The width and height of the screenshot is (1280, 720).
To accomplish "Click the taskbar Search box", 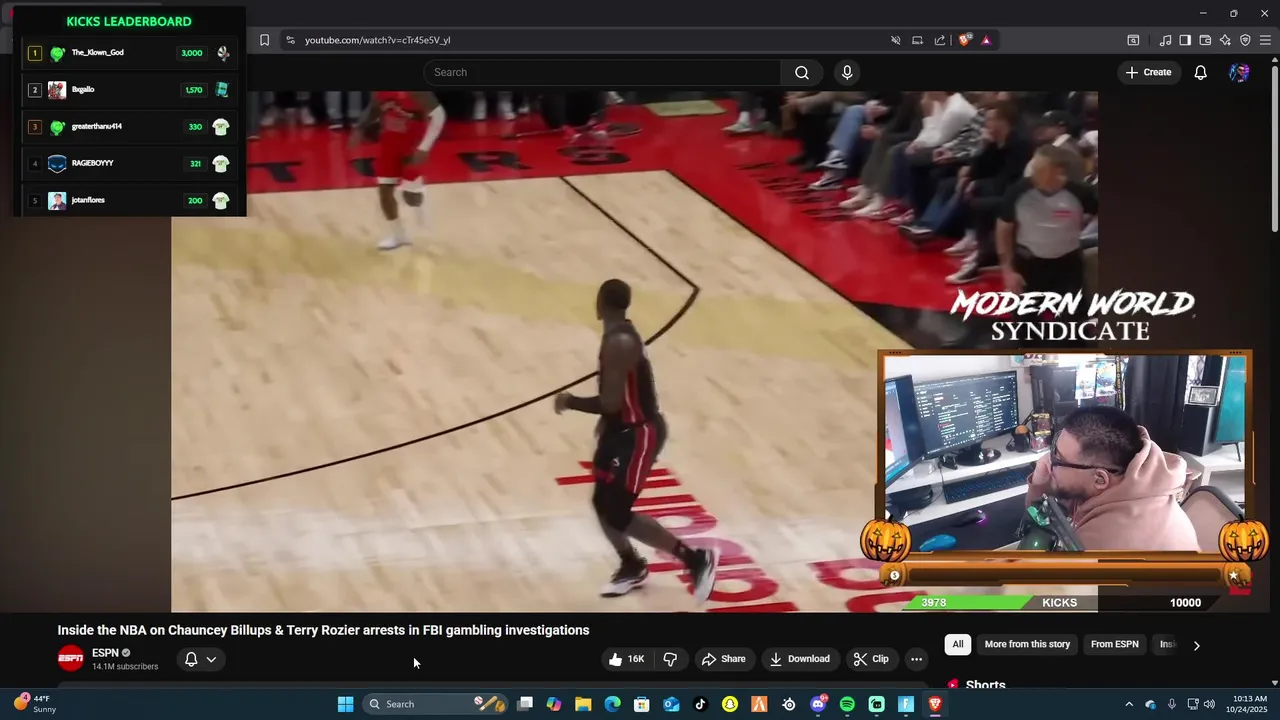I will coord(435,704).
